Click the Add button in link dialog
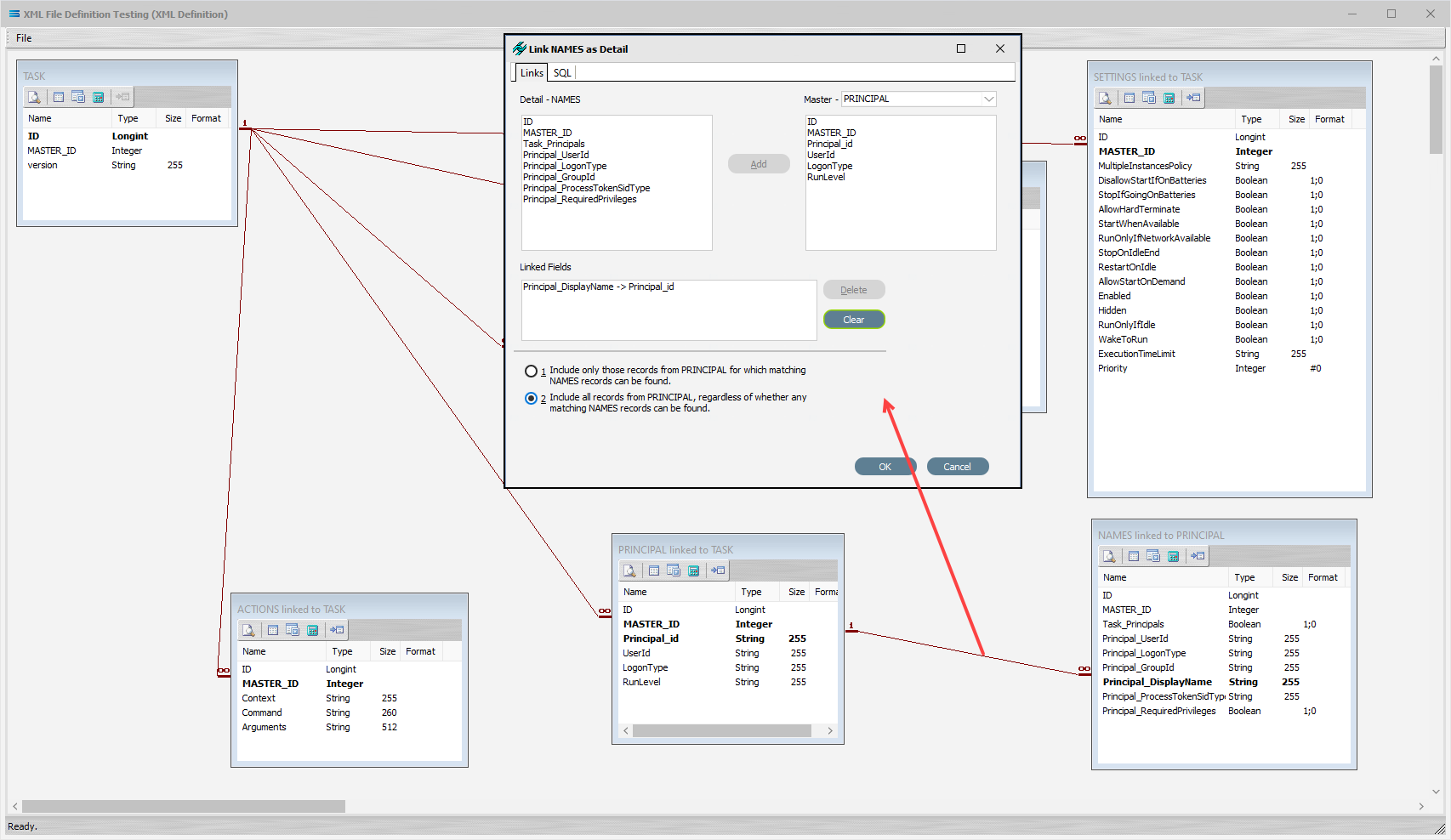1451x840 pixels. click(x=759, y=164)
